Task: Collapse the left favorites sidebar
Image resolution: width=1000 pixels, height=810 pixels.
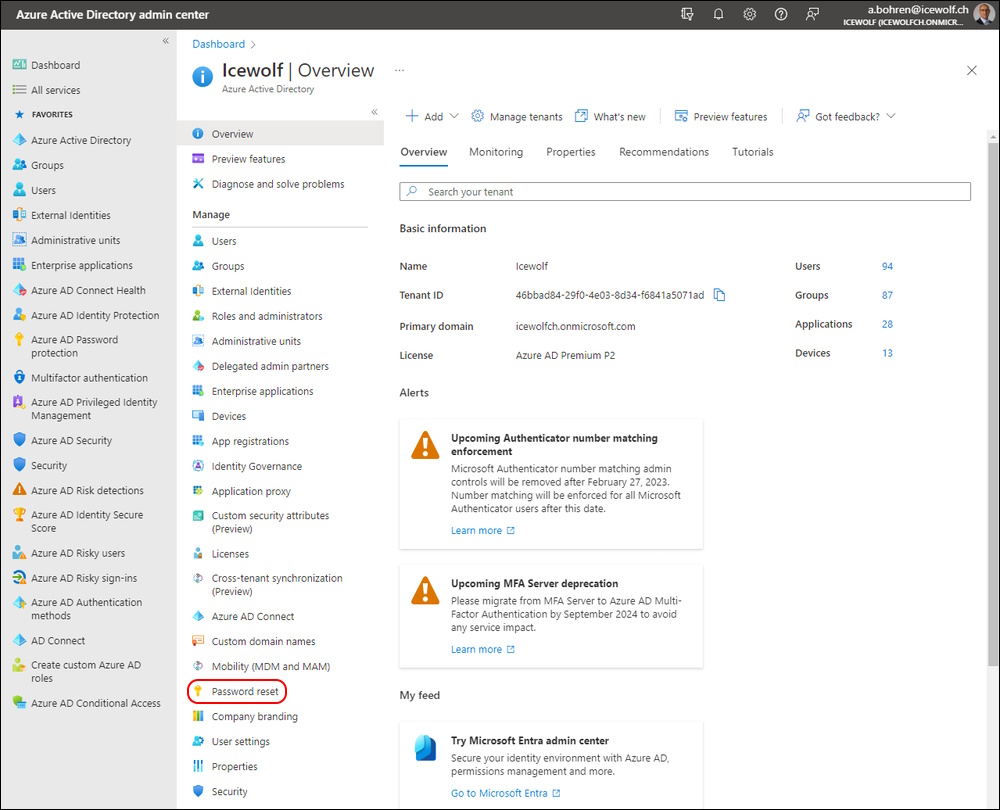Action: (166, 41)
